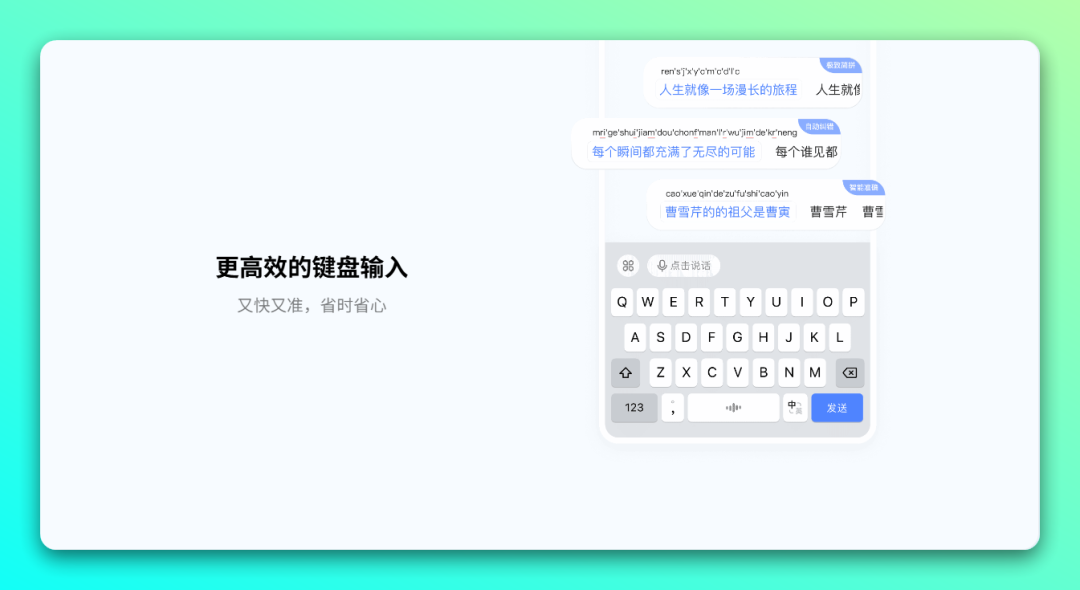Click the microphone icon in 点击说话 button

coord(662,265)
